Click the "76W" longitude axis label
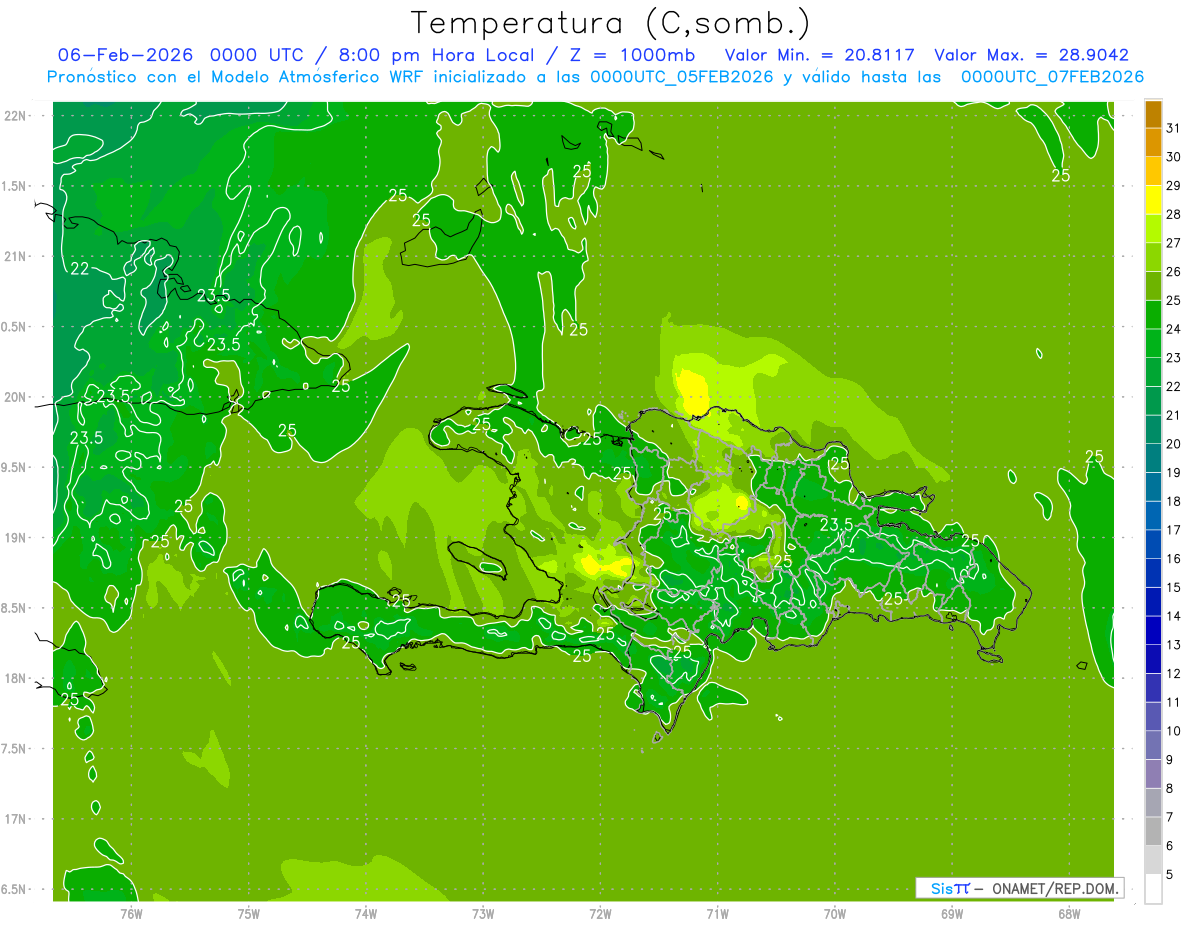Viewport: 1200px width, 927px height. click(131, 914)
